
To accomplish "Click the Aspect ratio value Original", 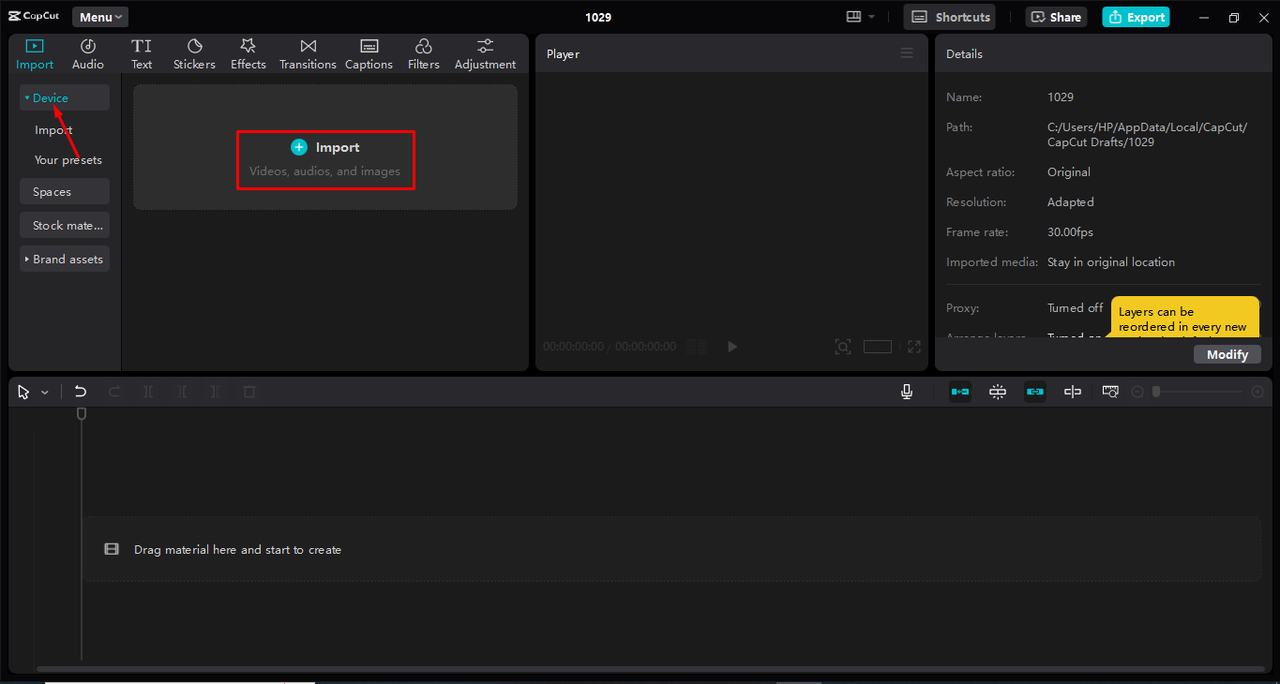I will 1068,172.
